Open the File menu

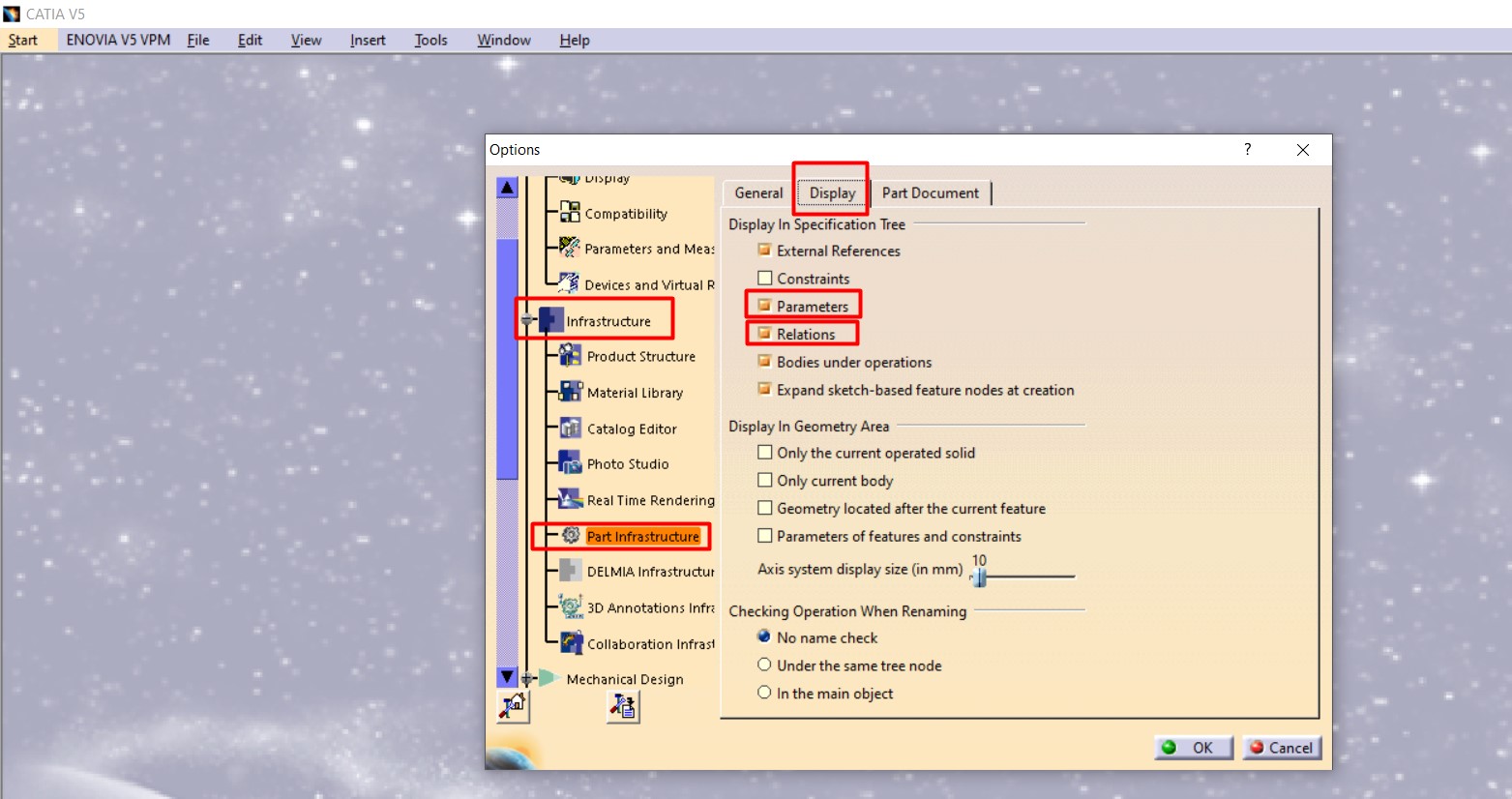(198, 40)
